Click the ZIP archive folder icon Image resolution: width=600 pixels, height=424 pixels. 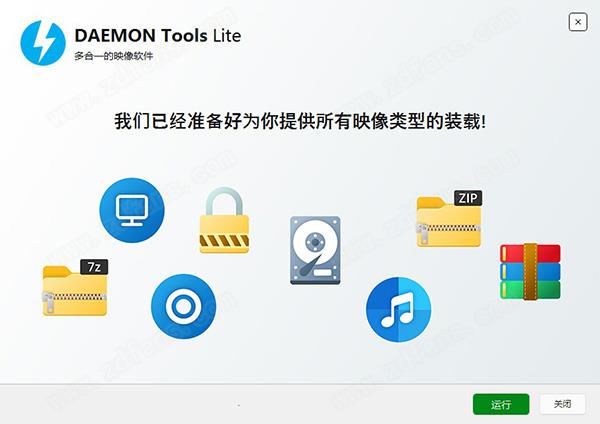(449, 219)
